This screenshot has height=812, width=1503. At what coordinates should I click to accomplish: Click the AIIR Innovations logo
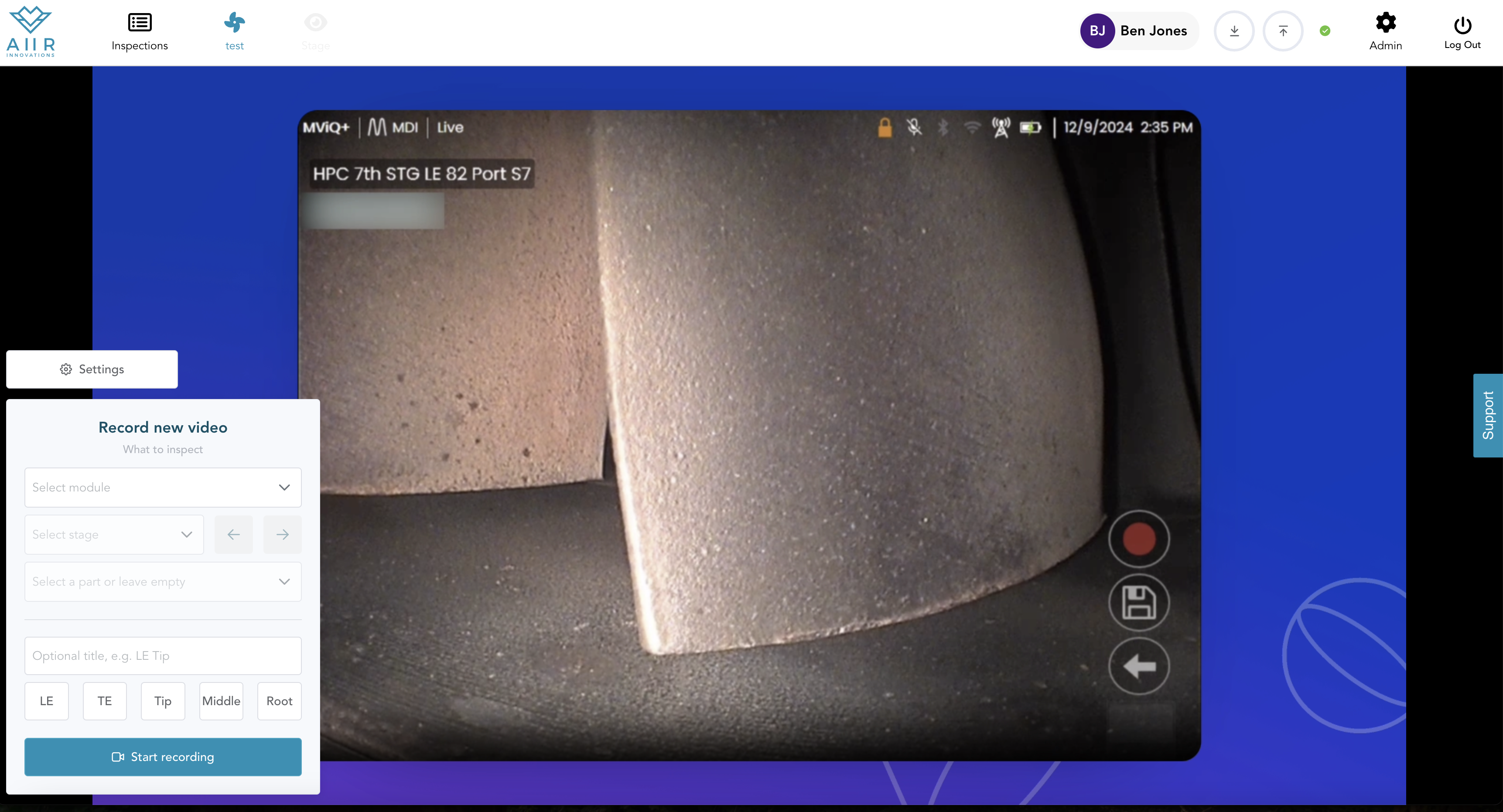(31, 31)
